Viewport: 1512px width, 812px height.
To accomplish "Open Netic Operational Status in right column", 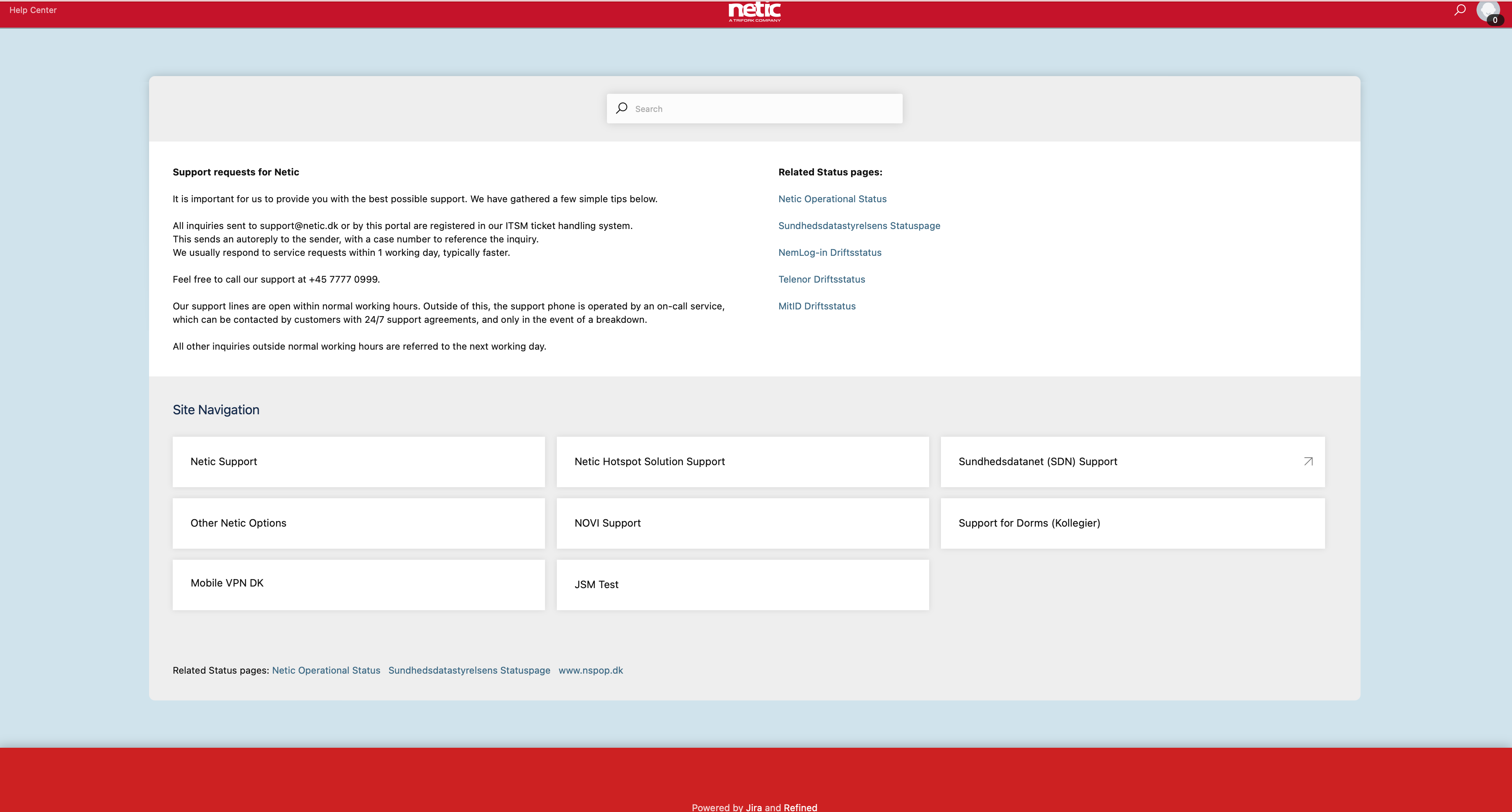I will [x=832, y=199].
